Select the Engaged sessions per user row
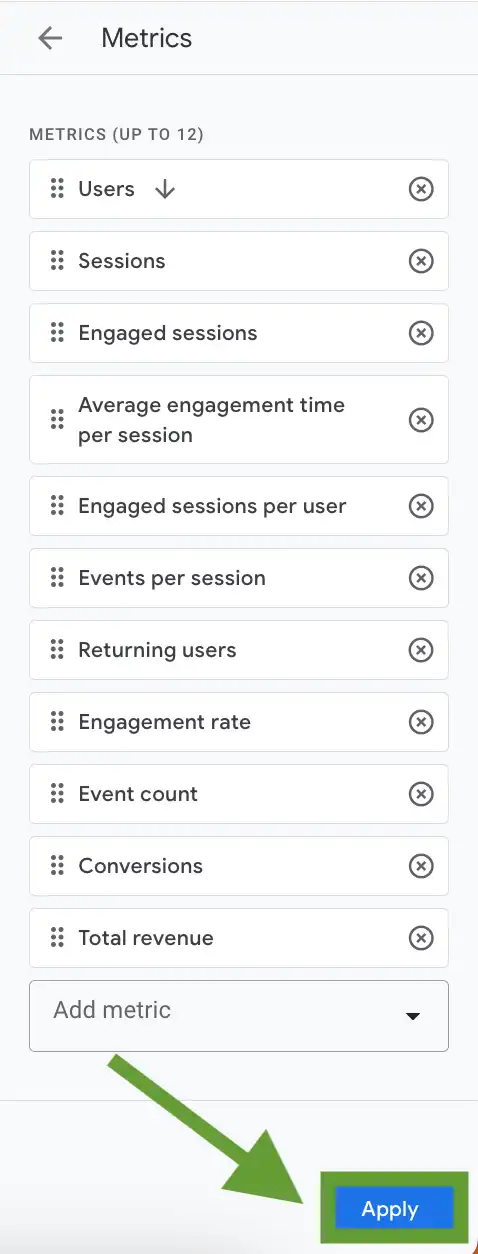Viewport: 478px width, 1254px height. coord(239,506)
